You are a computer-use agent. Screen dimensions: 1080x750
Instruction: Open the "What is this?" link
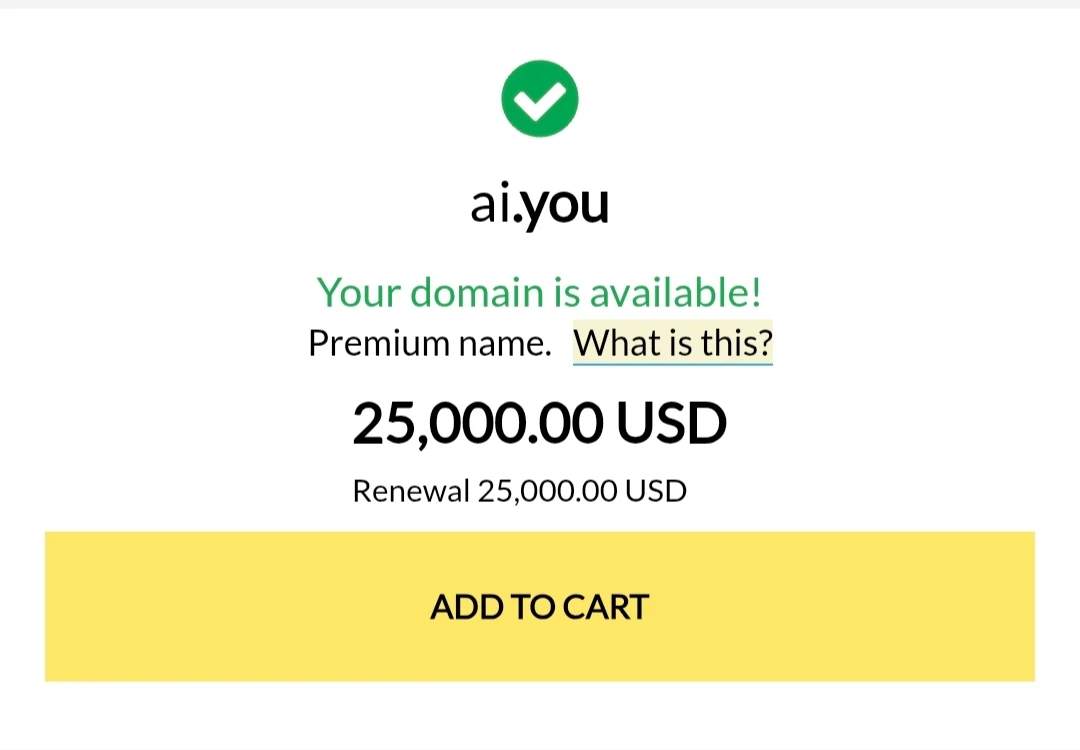[672, 343]
